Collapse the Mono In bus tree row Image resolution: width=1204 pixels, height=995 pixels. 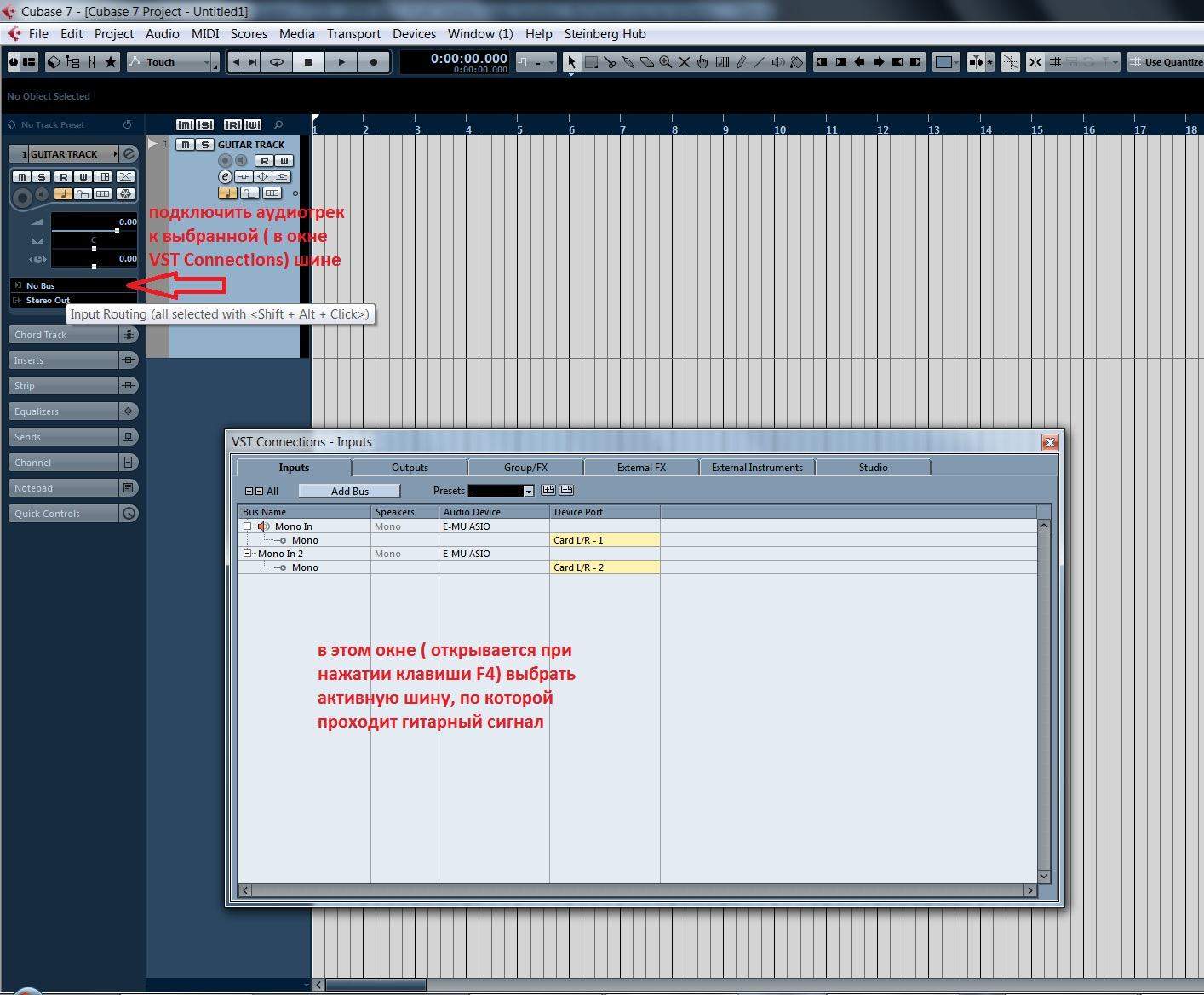click(x=248, y=526)
